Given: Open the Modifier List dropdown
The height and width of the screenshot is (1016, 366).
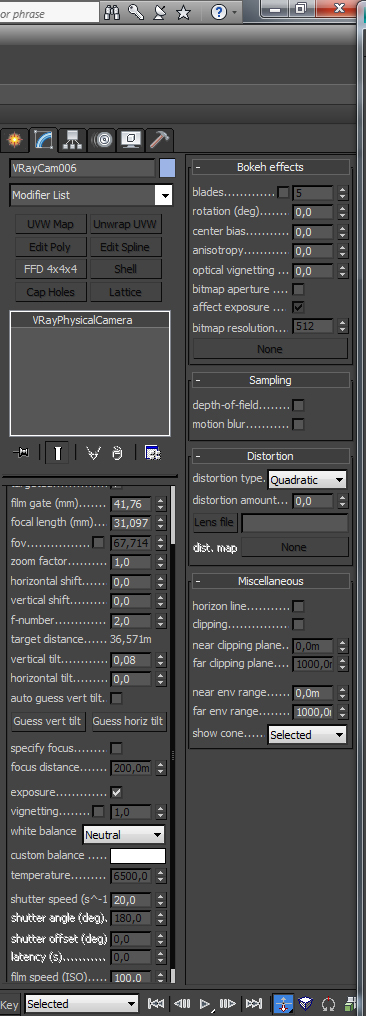Looking at the screenshot, I should 91,195.
